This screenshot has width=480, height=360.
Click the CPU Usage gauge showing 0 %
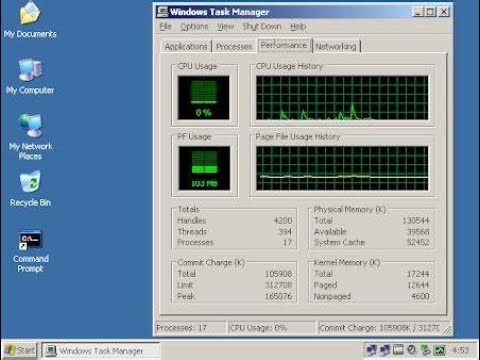[203, 98]
